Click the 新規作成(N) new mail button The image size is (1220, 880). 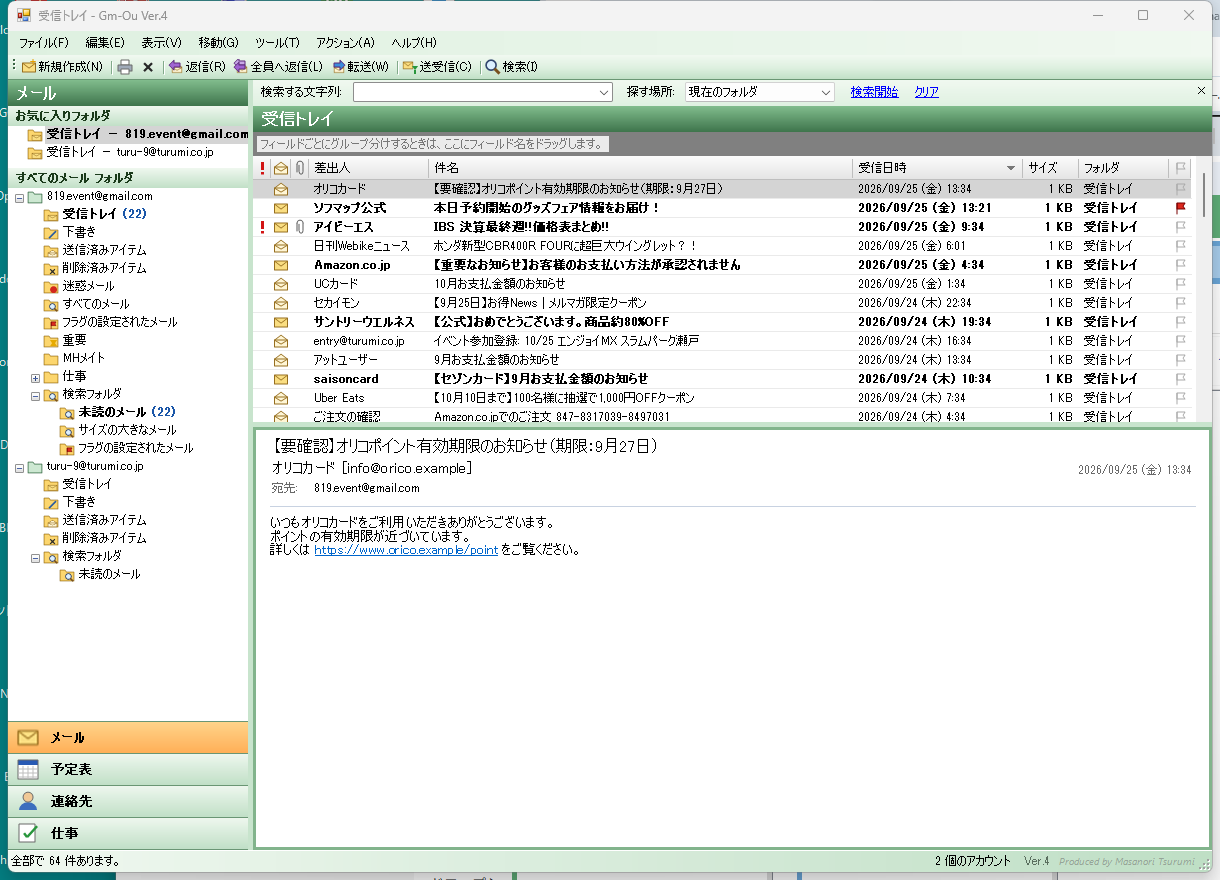pos(62,67)
